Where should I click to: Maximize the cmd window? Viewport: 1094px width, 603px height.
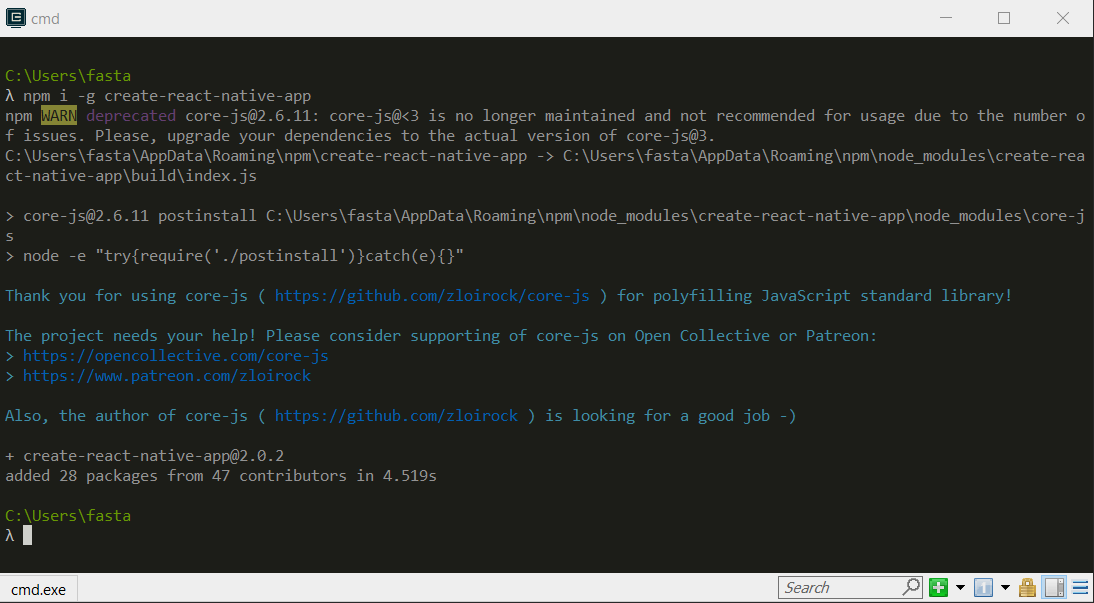pyautogui.click(x=1004, y=18)
